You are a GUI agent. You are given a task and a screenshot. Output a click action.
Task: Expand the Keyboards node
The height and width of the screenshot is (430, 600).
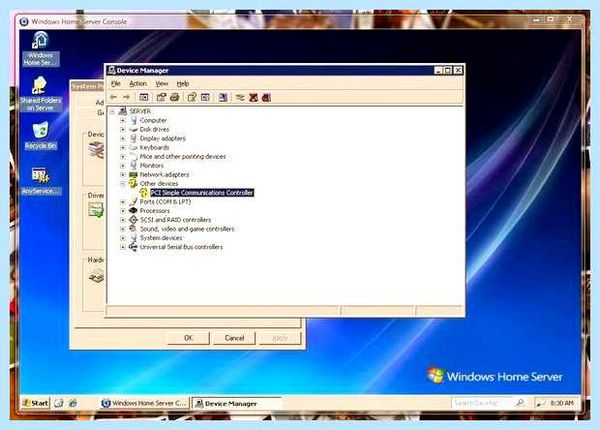pyautogui.click(x=123, y=148)
